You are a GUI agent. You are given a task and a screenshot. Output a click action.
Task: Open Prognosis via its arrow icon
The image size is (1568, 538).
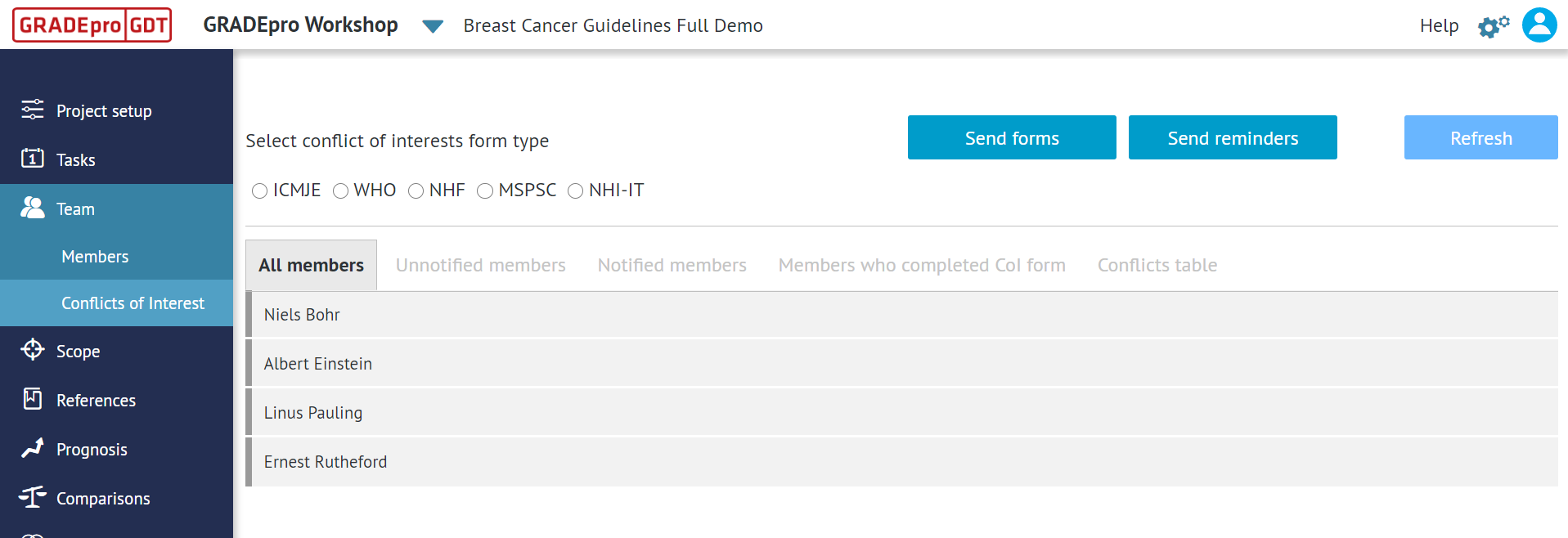[x=32, y=448]
